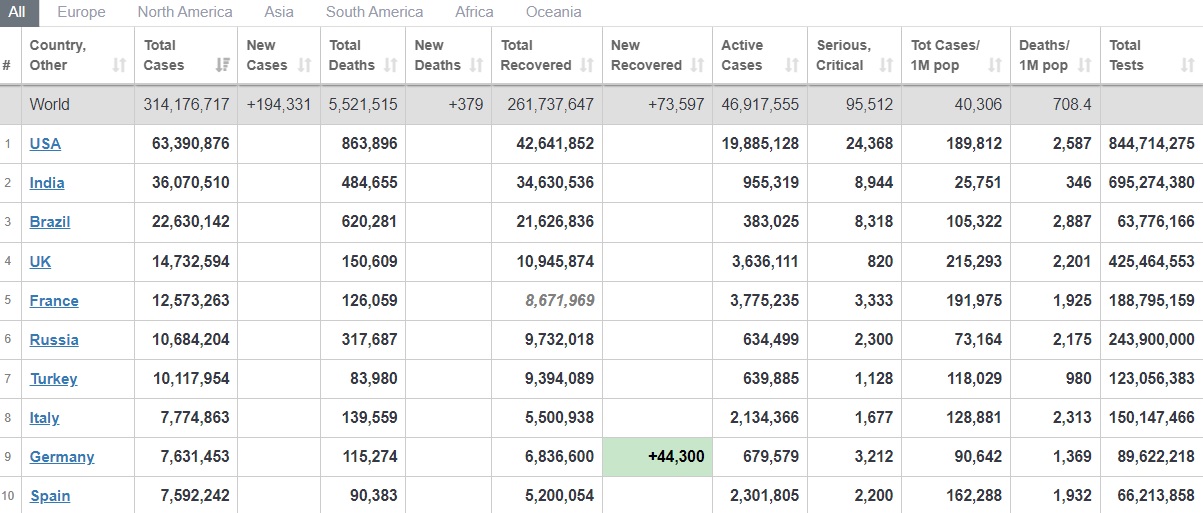Sort by Total Cases column arrows
This screenshot has height=513, width=1203.
point(222,66)
